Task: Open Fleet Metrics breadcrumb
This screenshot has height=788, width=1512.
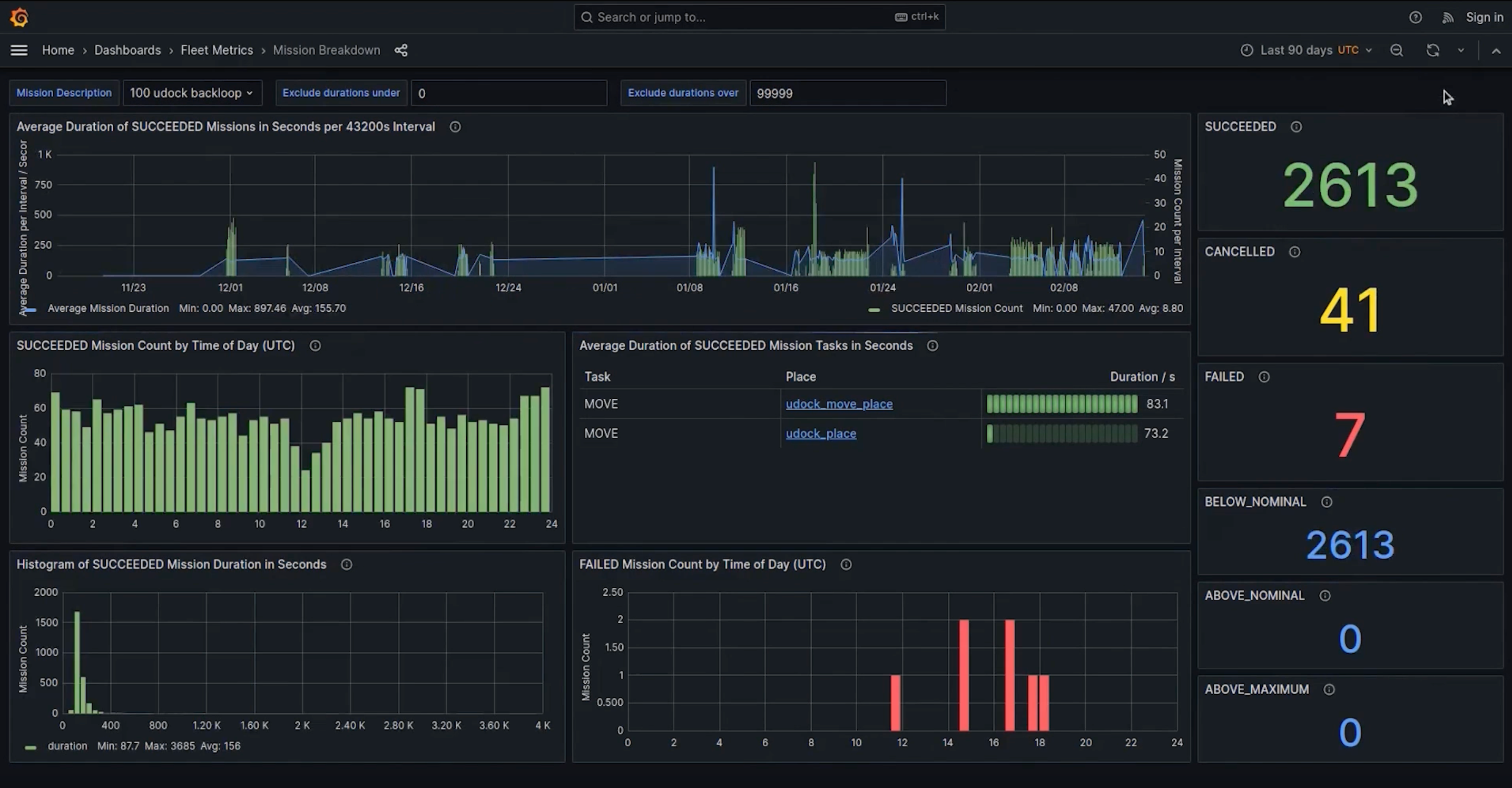Action: coord(217,51)
